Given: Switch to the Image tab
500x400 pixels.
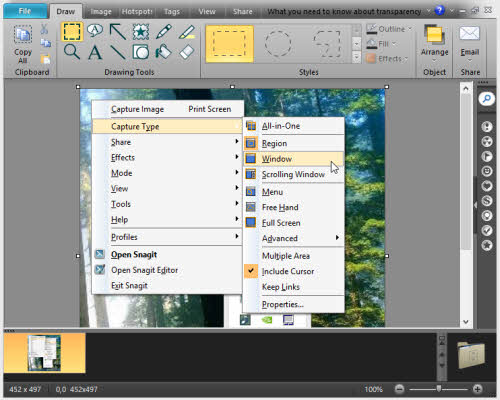Looking at the screenshot, I should (101, 12).
